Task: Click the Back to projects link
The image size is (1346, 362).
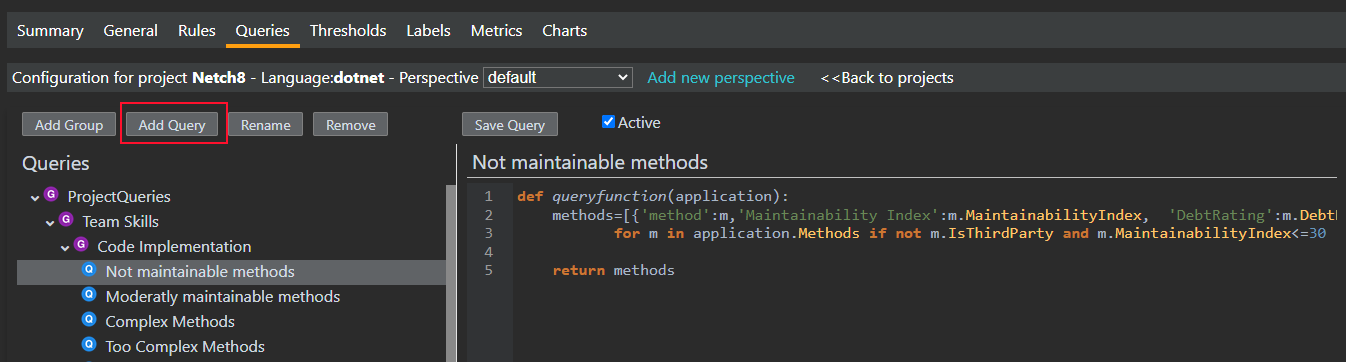Action: (x=887, y=77)
